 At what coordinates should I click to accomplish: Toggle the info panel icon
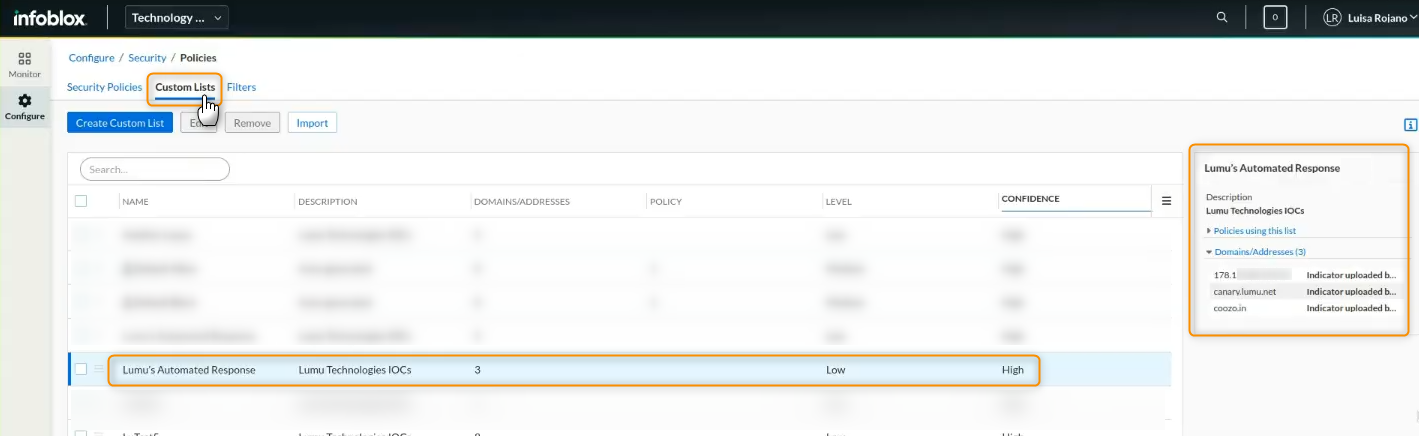pyautogui.click(x=1410, y=125)
